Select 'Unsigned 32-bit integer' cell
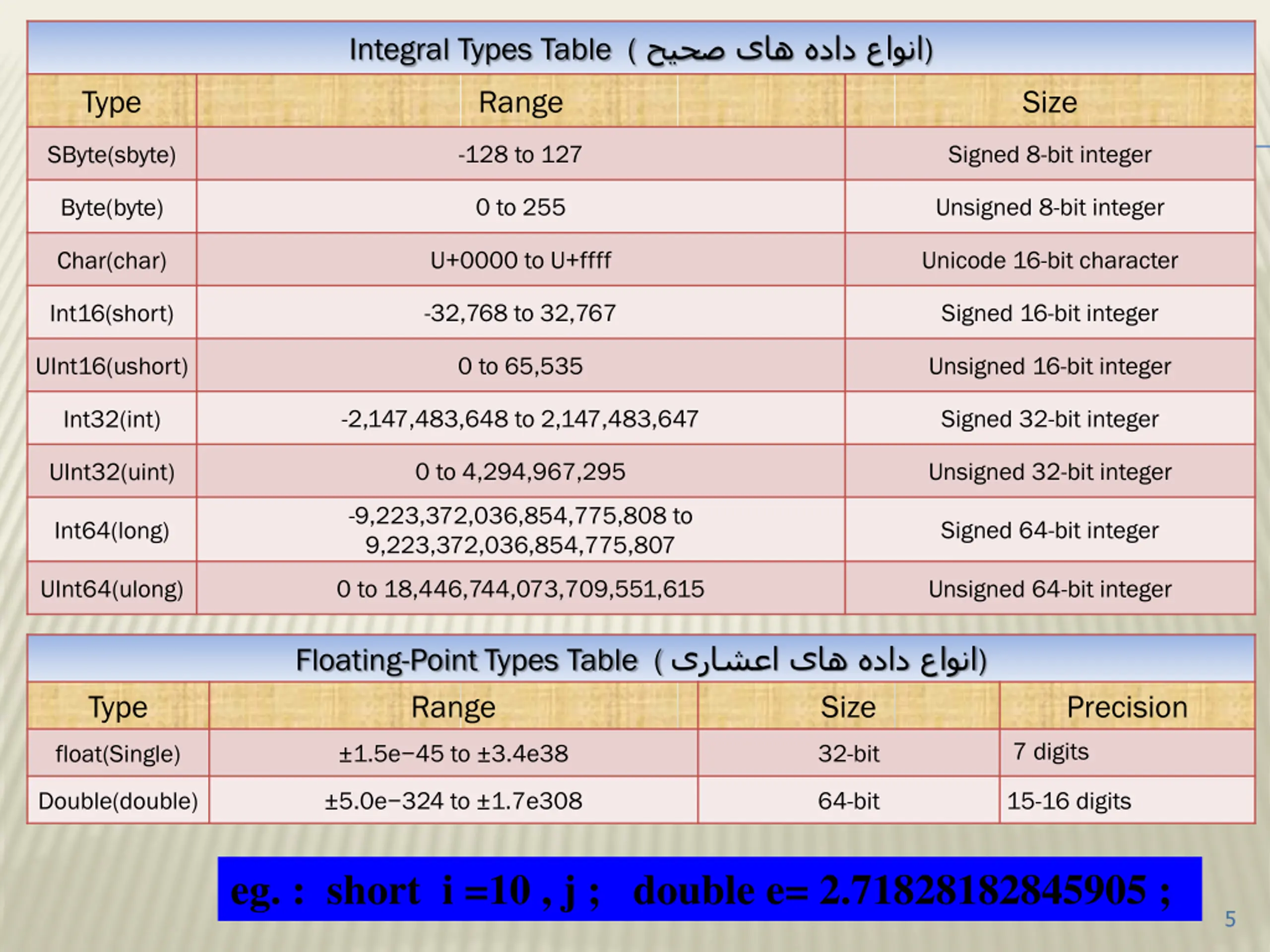Screen dimensions: 1270x952 coord(1050,471)
